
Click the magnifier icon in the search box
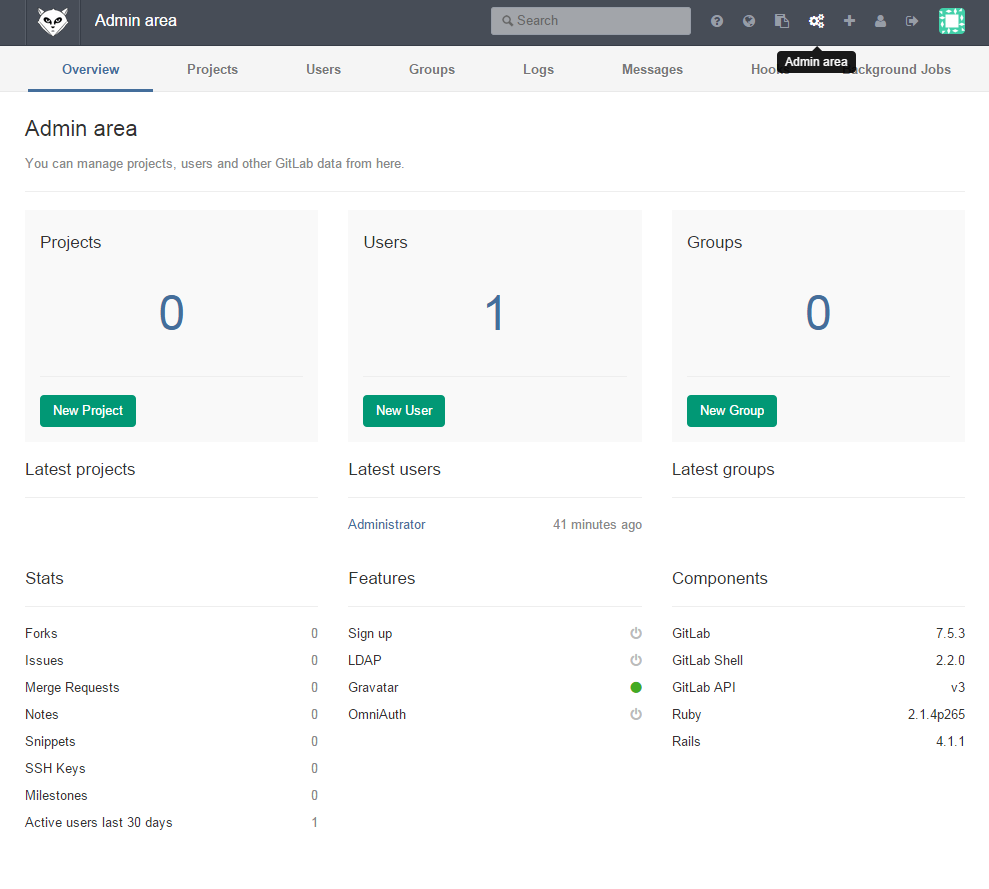(507, 21)
